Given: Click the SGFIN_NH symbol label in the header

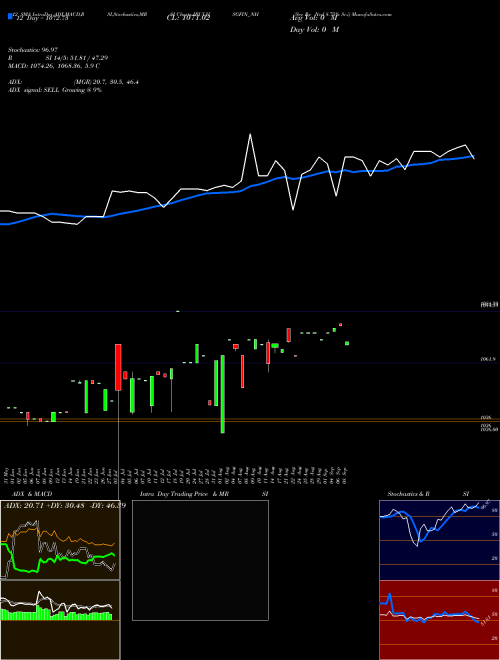Looking at the screenshot, I should tap(245, 14).
